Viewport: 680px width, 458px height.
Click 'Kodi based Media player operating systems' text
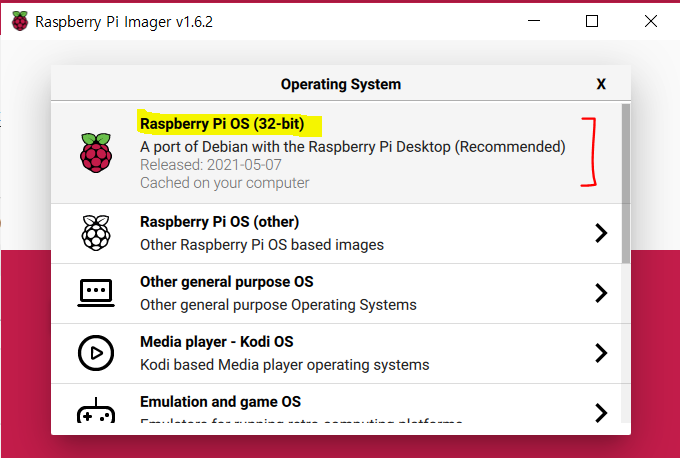click(284, 365)
